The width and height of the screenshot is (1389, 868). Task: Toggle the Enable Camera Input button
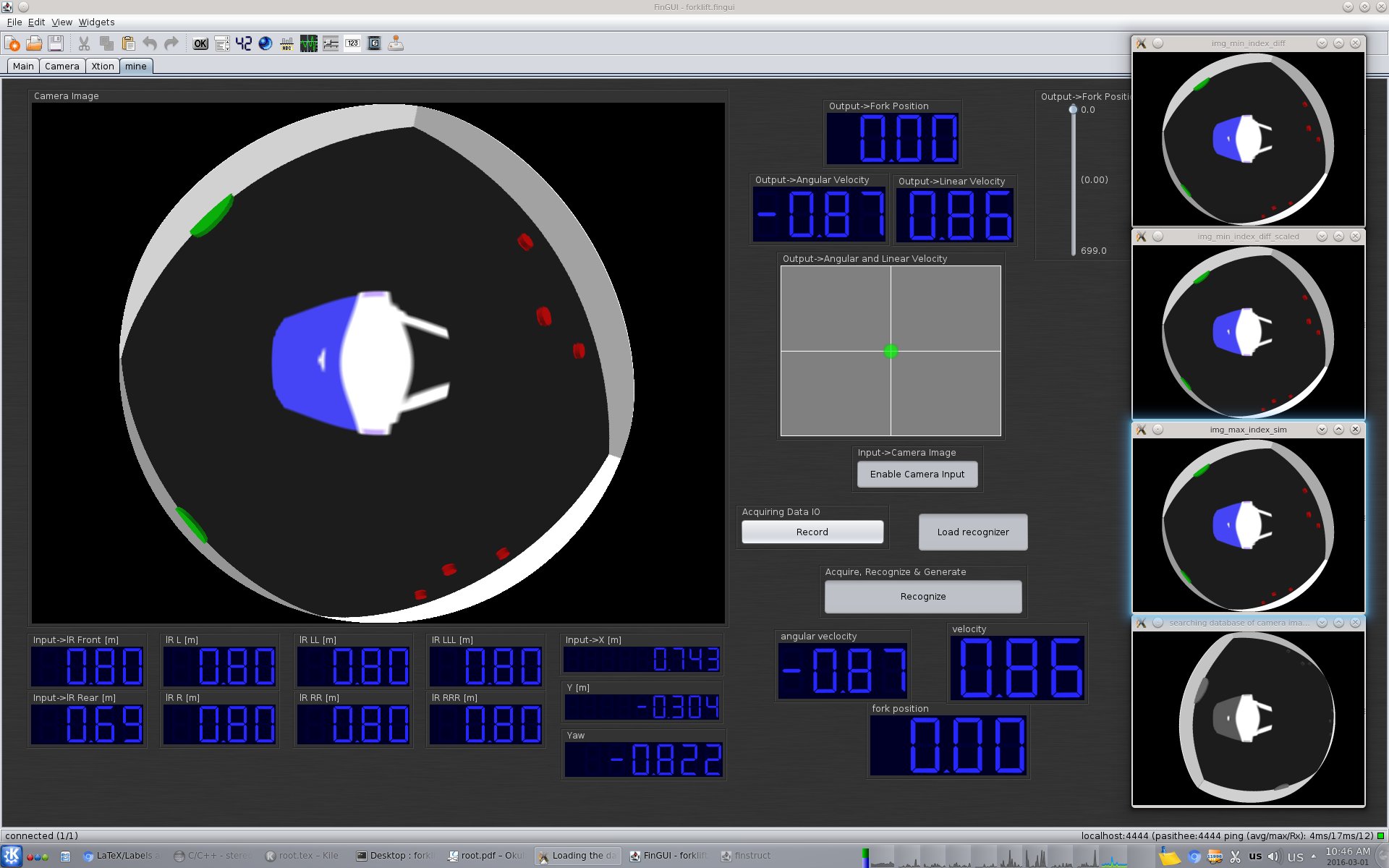tap(917, 475)
